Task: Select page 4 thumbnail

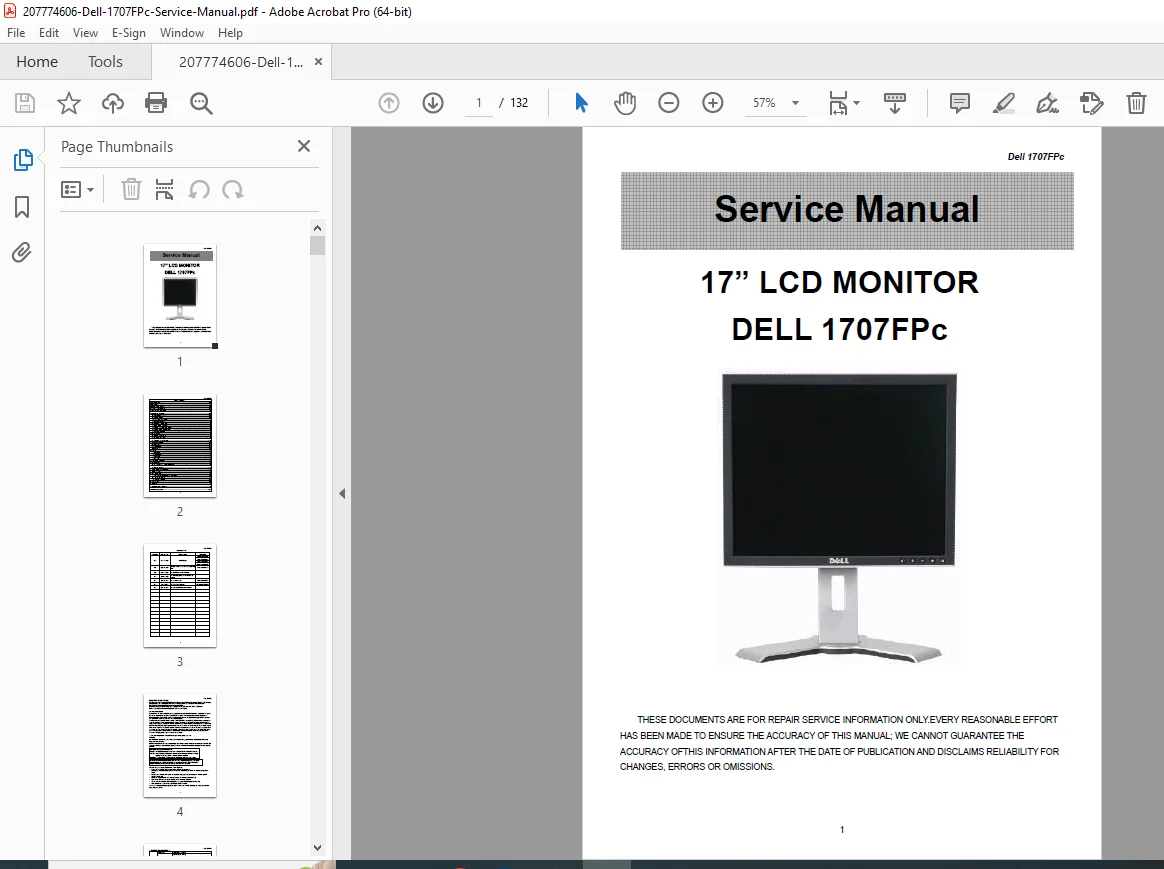Action: 180,746
